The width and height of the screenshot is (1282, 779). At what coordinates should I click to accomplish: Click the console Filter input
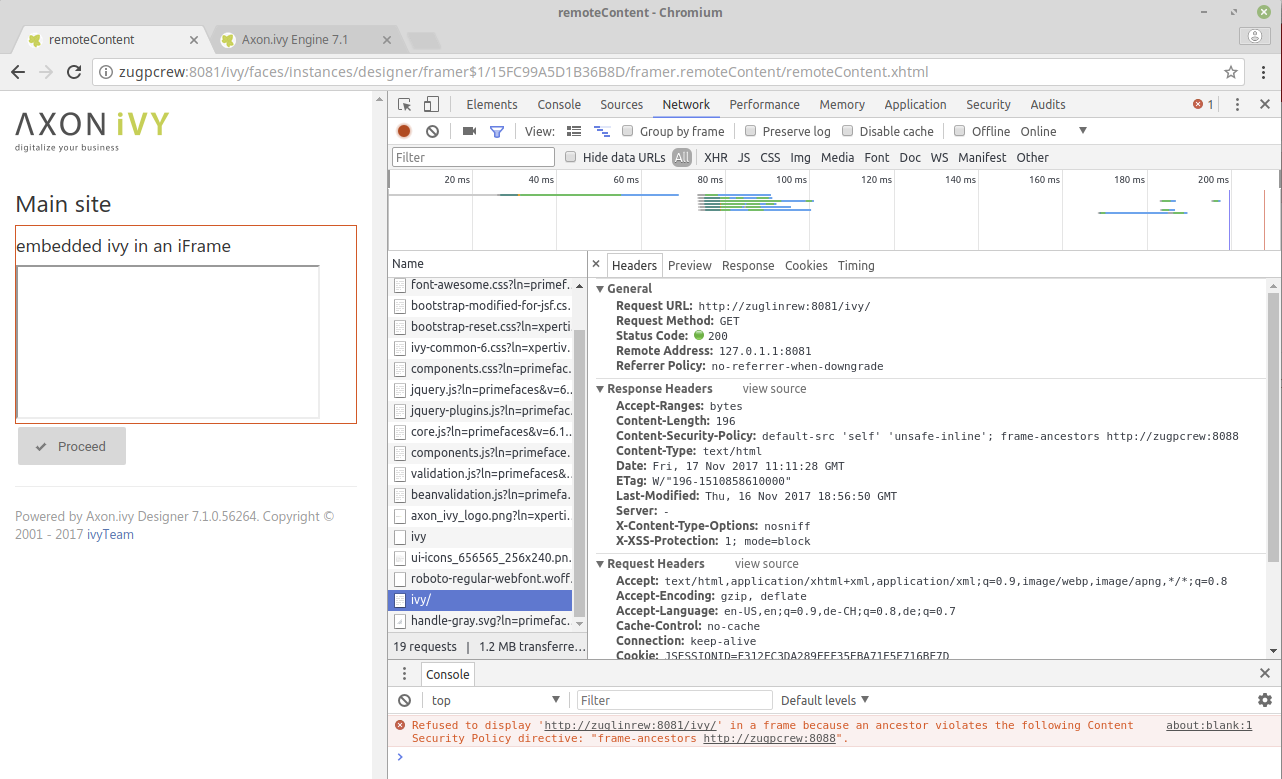pyautogui.click(x=675, y=700)
